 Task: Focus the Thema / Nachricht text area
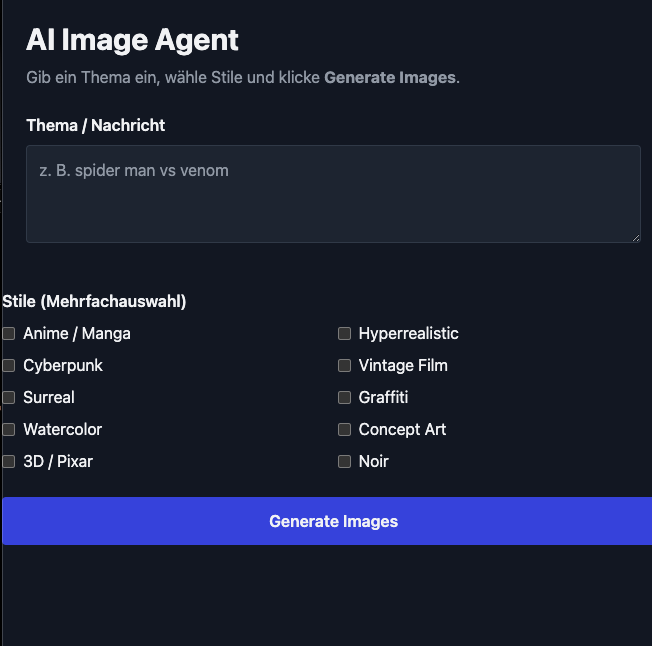(x=333, y=194)
